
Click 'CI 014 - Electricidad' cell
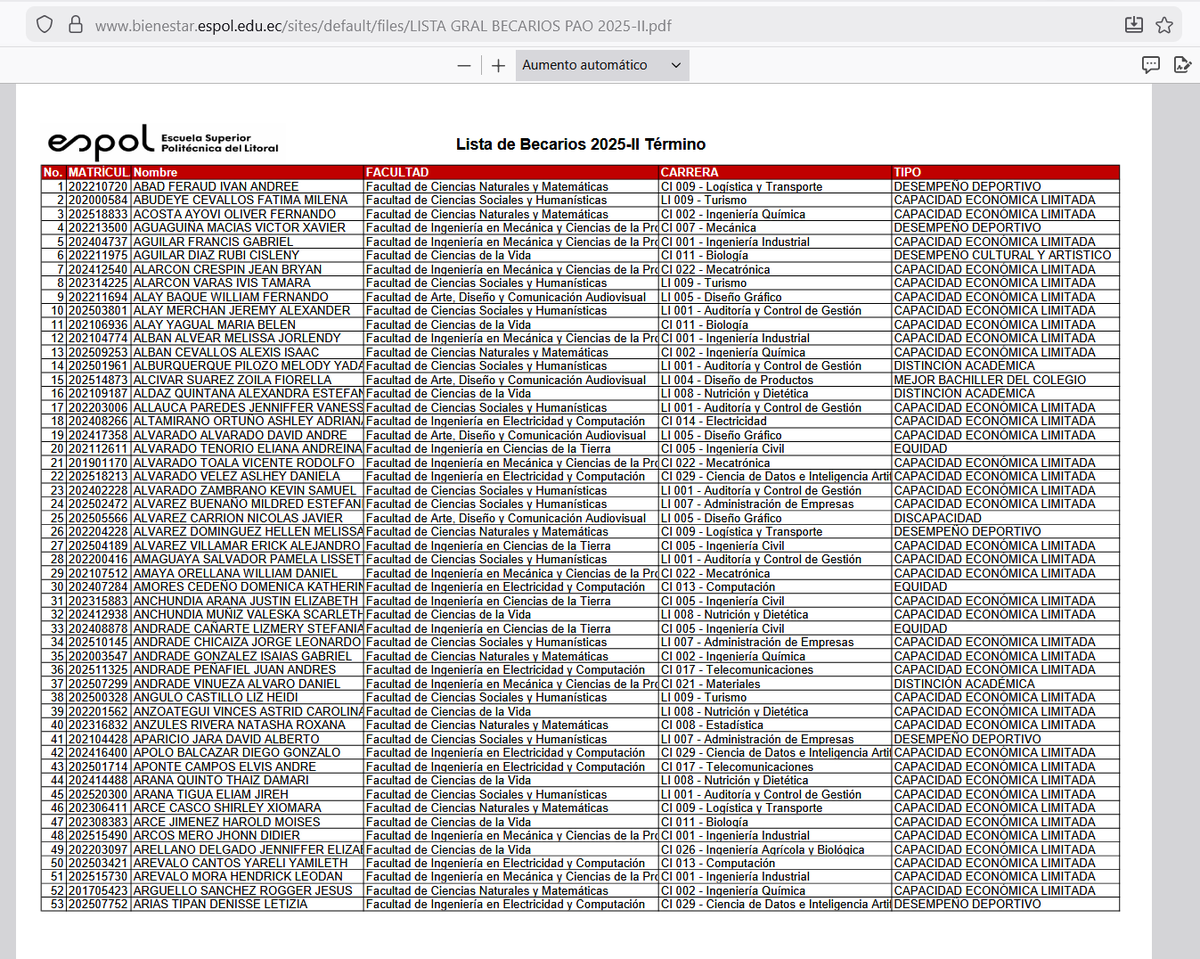coord(714,422)
